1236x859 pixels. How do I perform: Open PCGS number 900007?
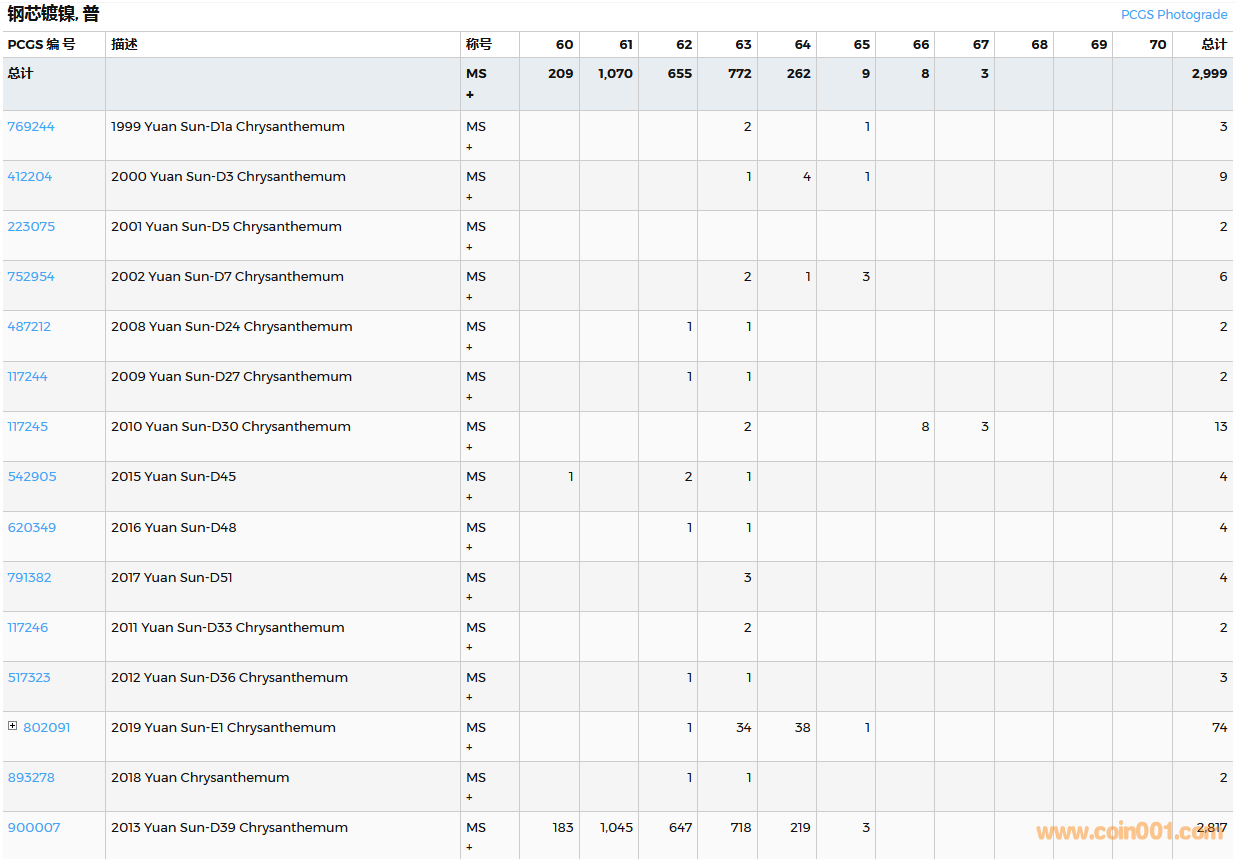pyautogui.click(x=34, y=827)
